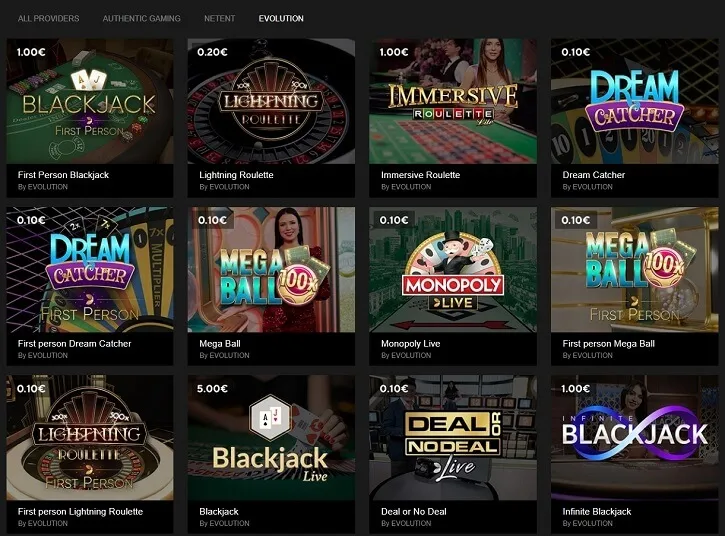Select First Person Mega Ball thumbnail
Image resolution: width=725 pixels, height=536 pixels.
[635, 270]
